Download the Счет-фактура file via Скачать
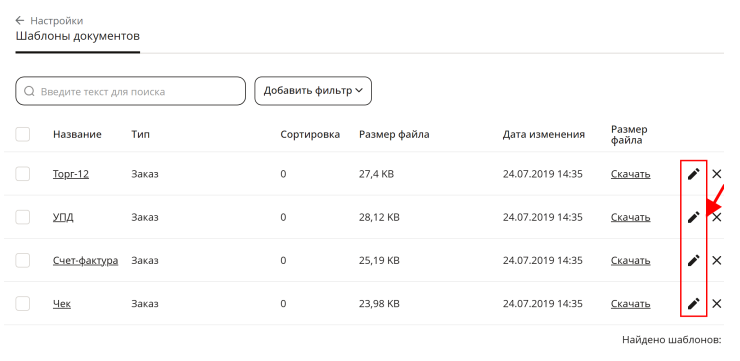 (x=631, y=260)
